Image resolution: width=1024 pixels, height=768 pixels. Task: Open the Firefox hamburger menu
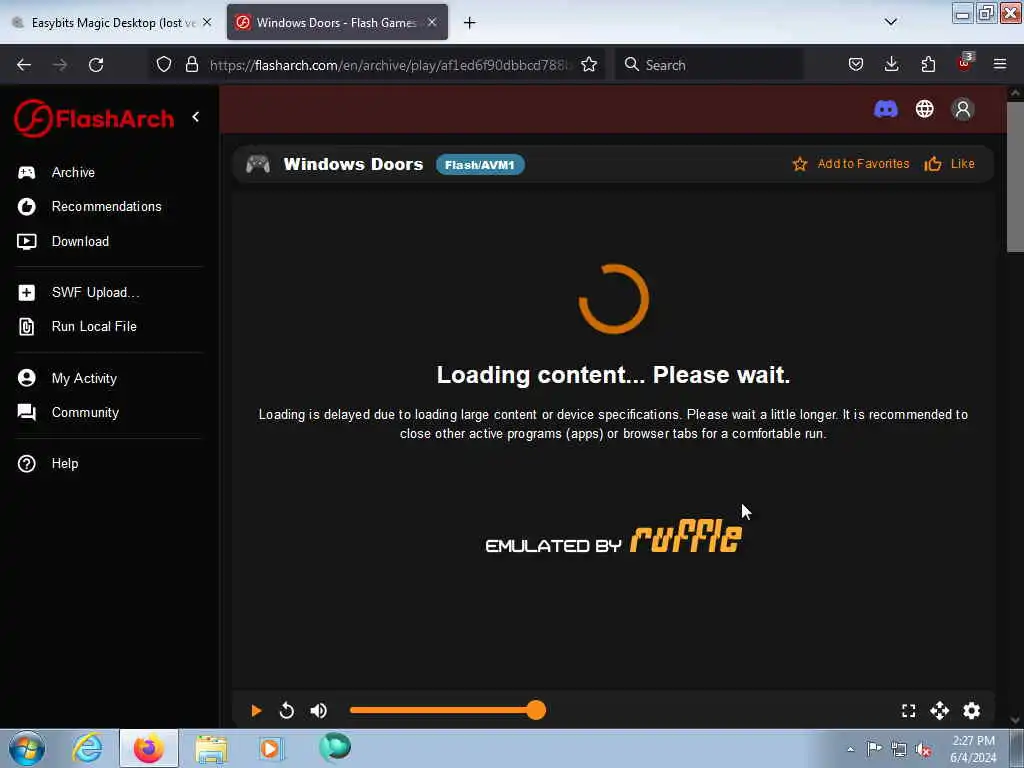click(1000, 65)
